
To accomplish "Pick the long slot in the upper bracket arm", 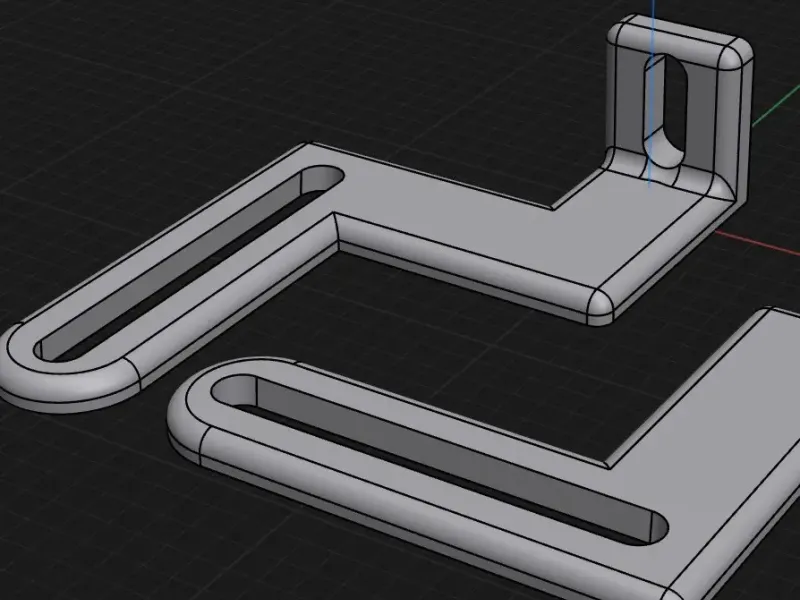I will tap(190, 264).
